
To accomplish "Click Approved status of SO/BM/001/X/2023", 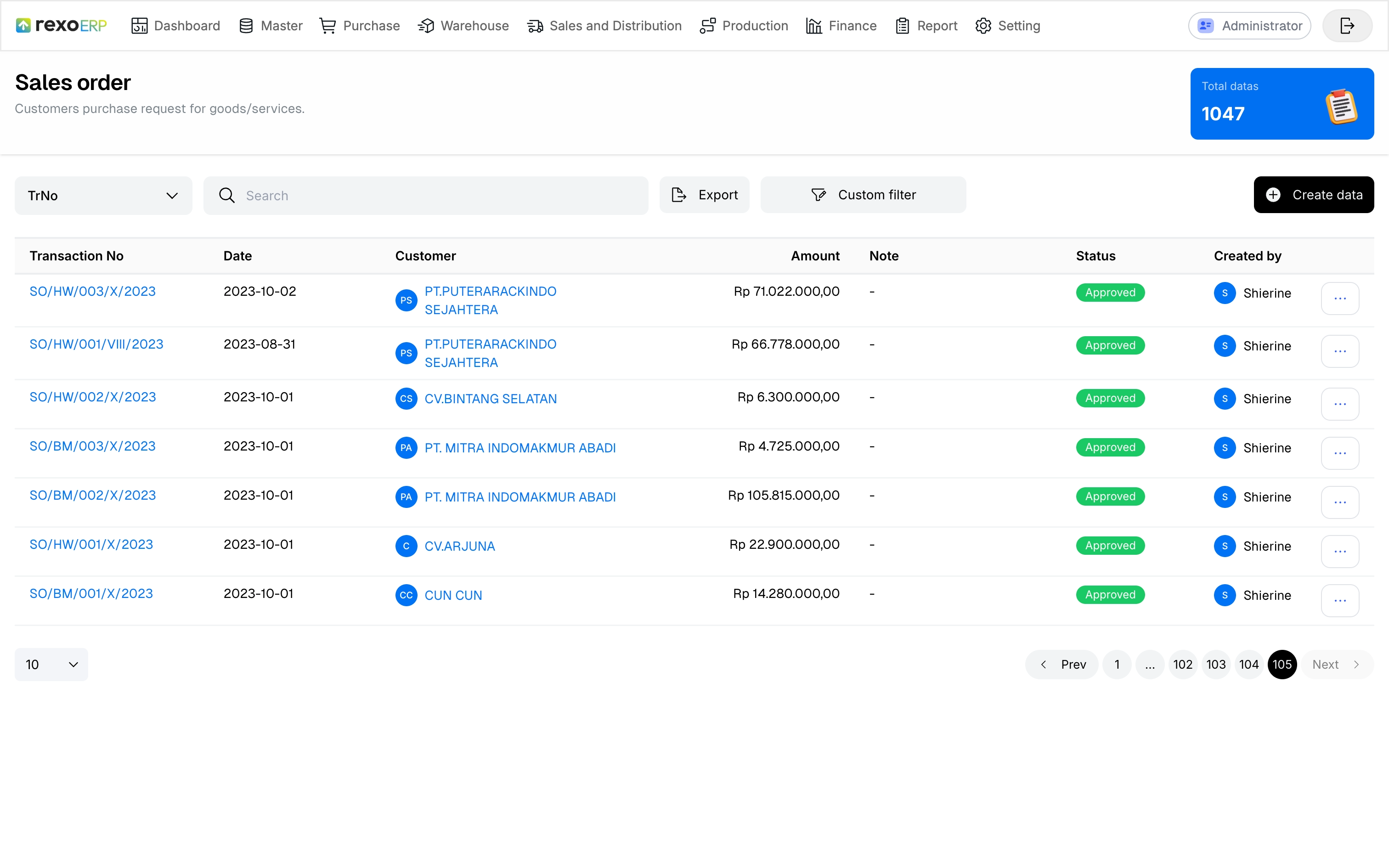I will pos(1110,595).
